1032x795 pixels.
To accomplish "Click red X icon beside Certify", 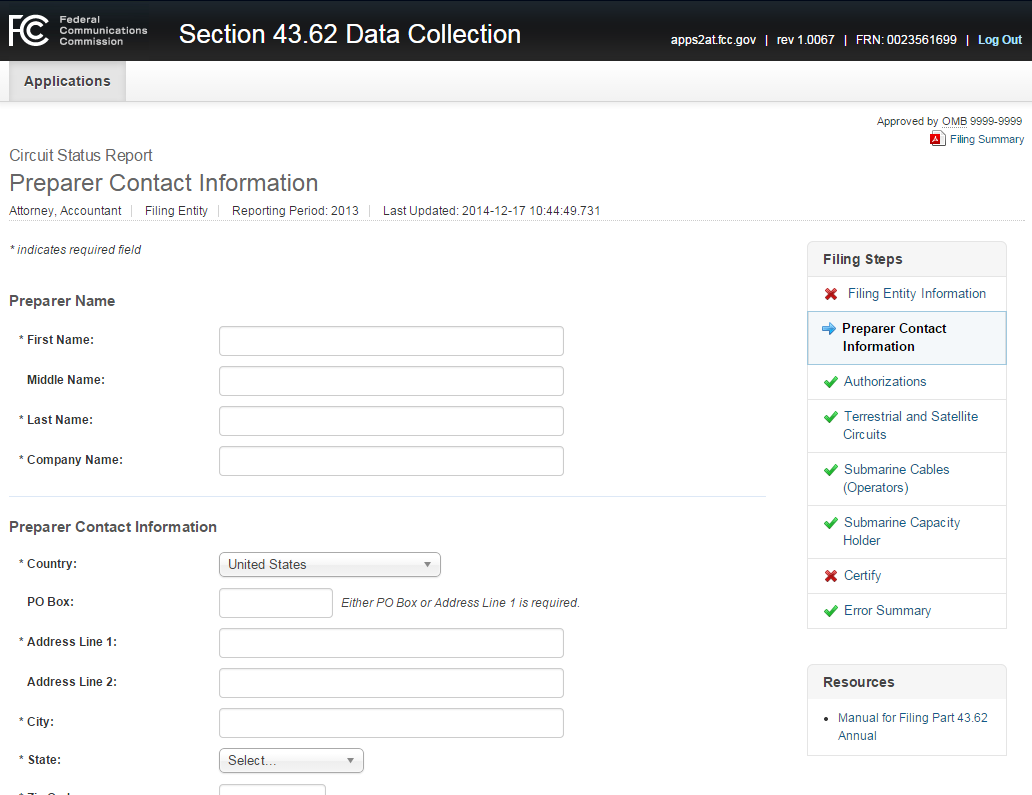I will pos(830,576).
